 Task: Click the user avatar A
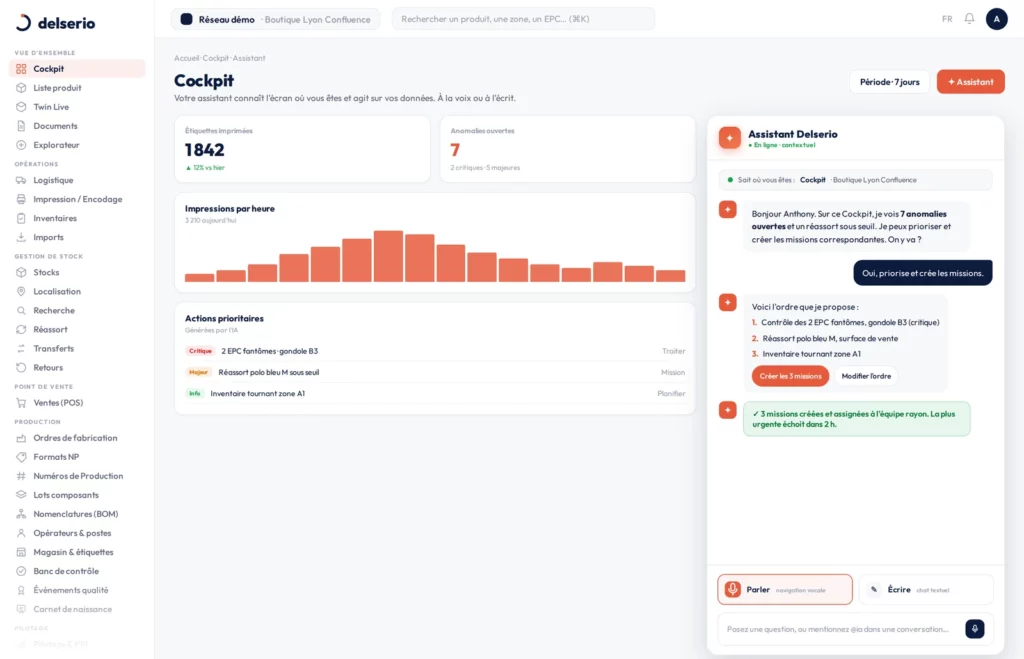point(996,19)
